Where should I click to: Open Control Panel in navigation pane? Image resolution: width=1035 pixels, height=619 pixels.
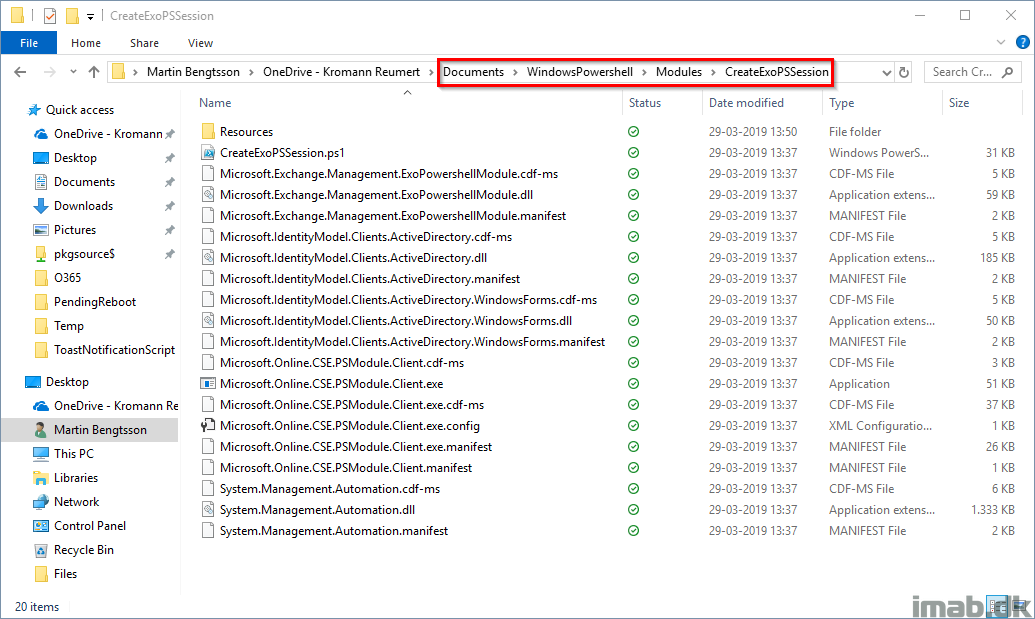pyautogui.click(x=90, y=526)
